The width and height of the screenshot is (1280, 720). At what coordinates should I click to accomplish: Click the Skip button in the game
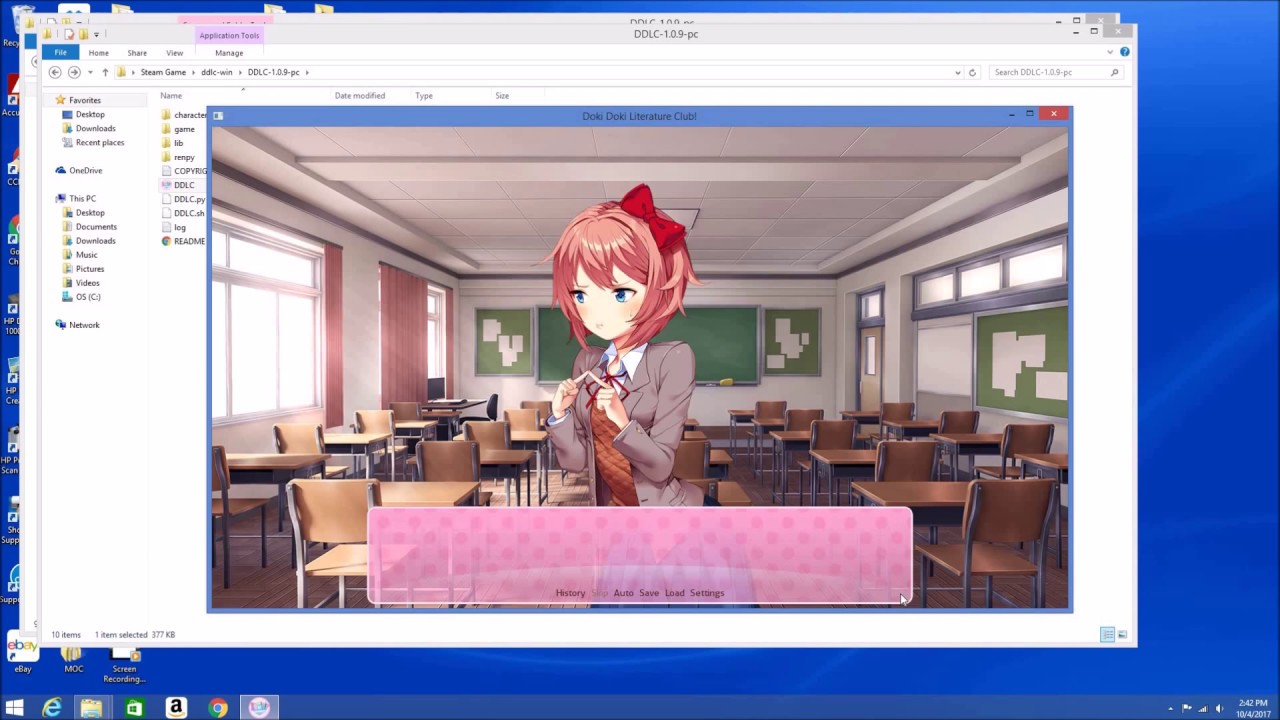(599, 593)
